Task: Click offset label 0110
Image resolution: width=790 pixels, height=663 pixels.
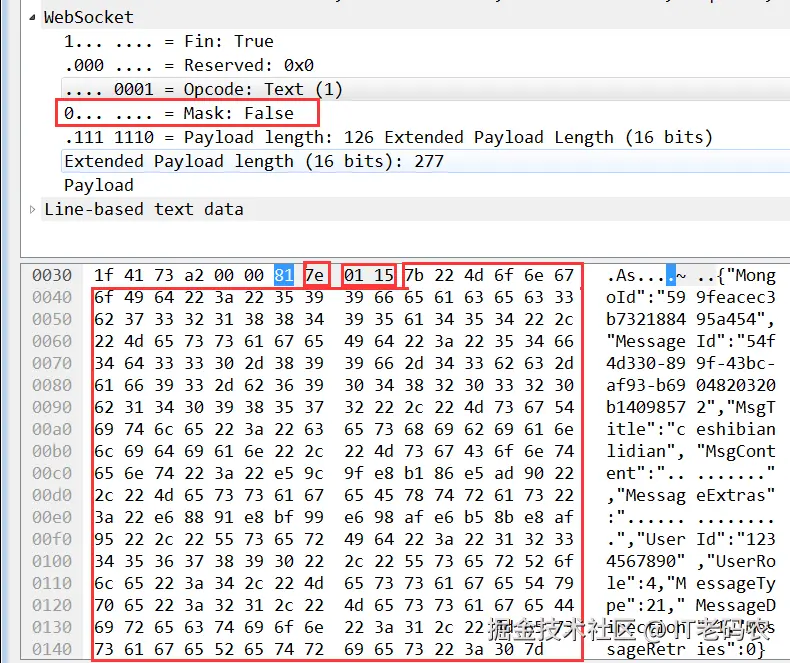Action: (x=52, y=583)
